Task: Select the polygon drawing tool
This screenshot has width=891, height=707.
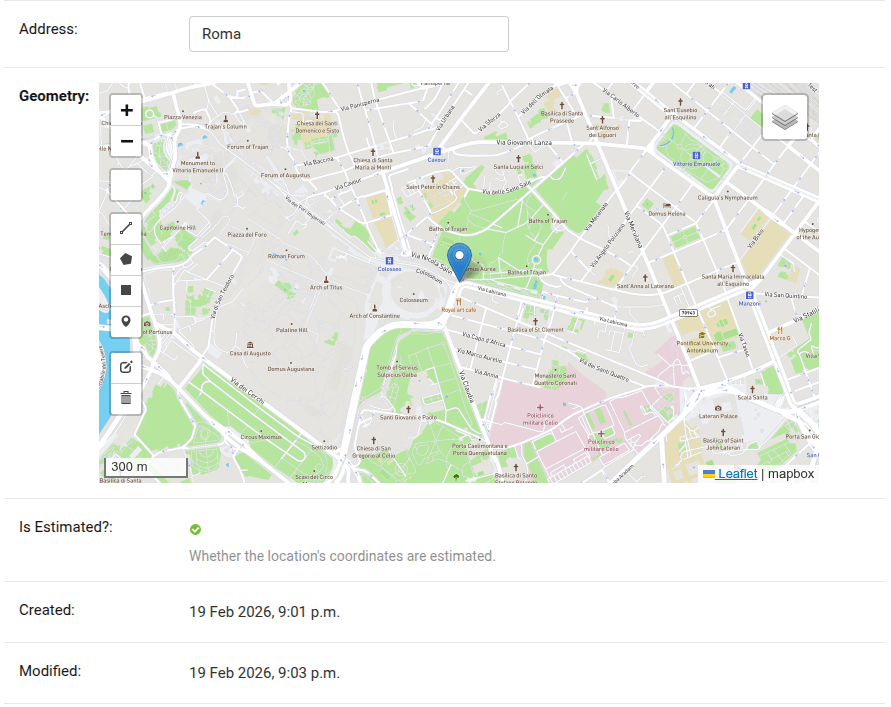Action: [125, 259]
